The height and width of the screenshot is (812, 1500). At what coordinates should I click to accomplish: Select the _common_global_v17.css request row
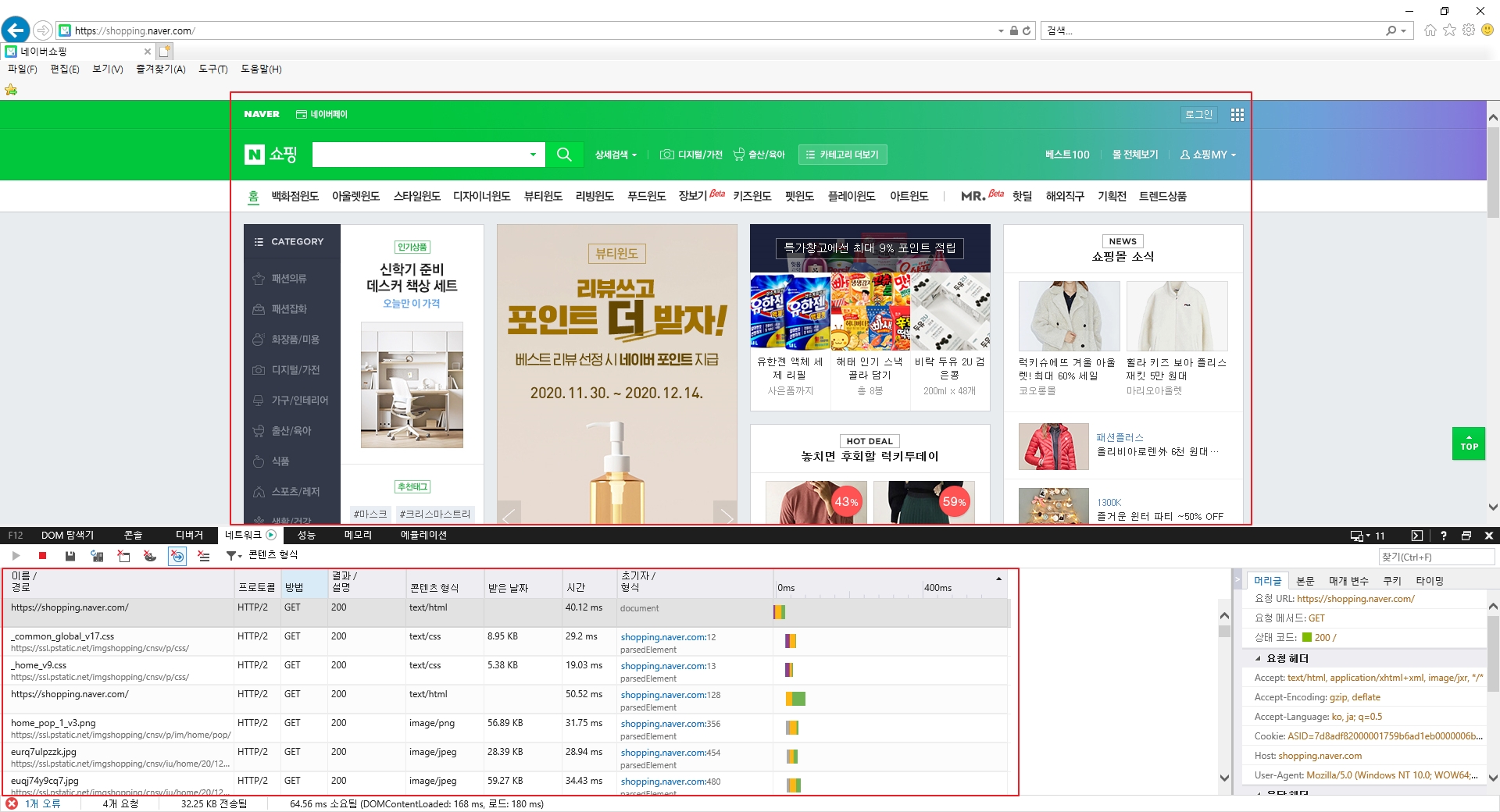504,642
